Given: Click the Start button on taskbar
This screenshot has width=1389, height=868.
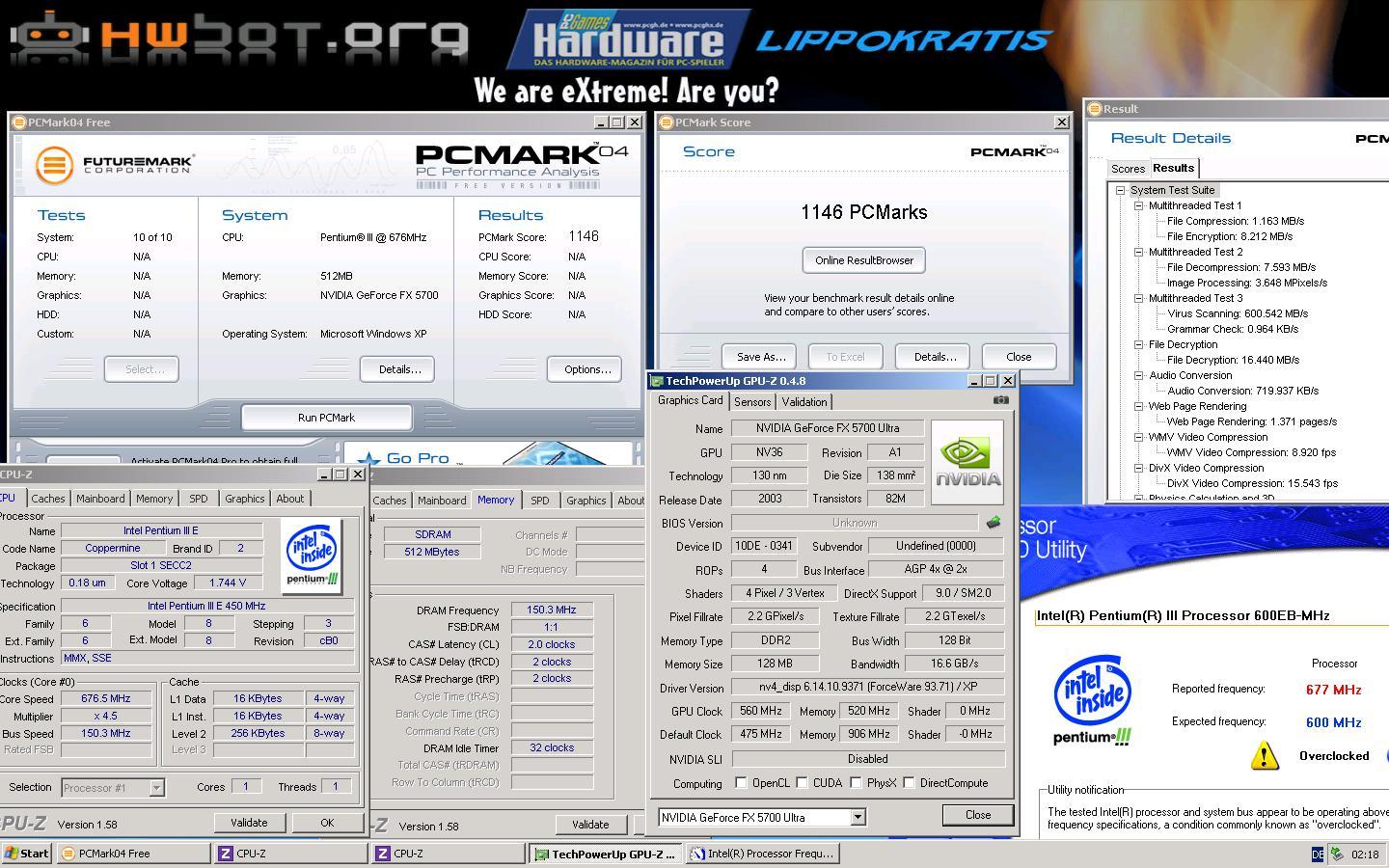Looking at the screenshot, I should (26, 854).
